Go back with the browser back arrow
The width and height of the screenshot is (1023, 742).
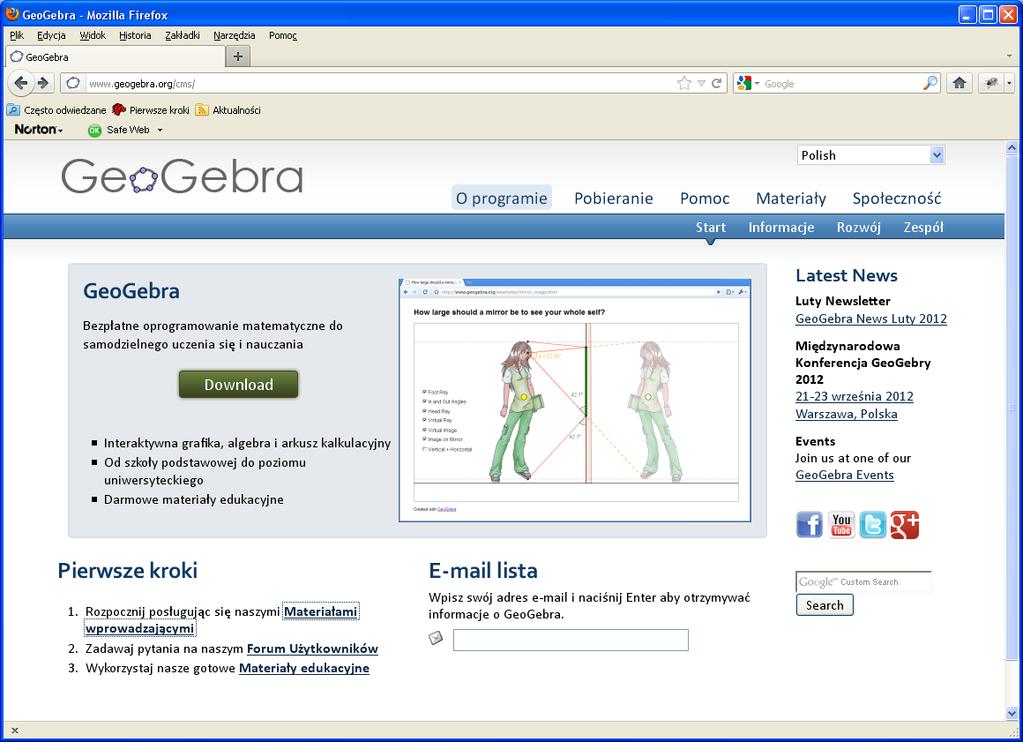(x=21, y=83)
